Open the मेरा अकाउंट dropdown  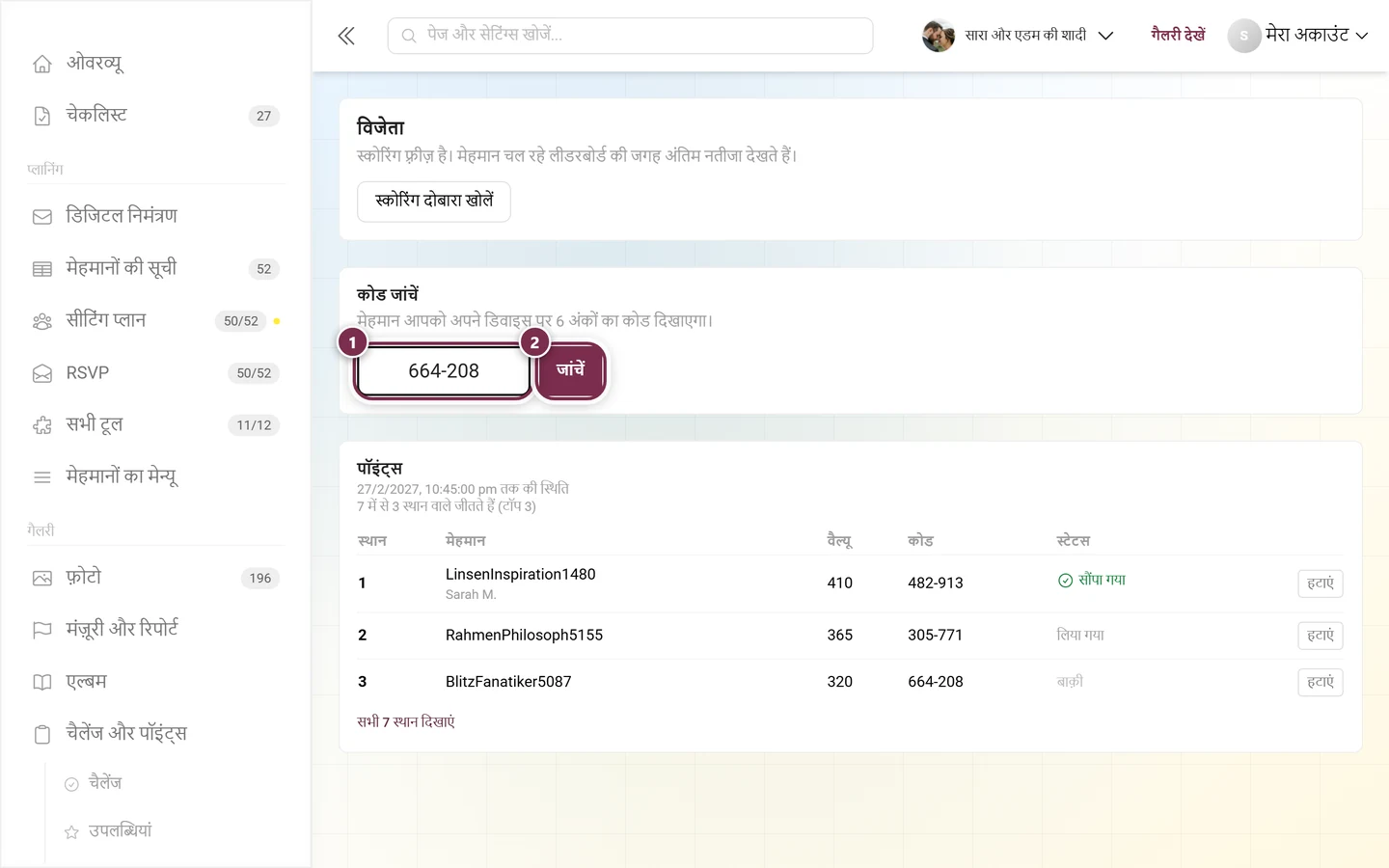coord(1317,35)
